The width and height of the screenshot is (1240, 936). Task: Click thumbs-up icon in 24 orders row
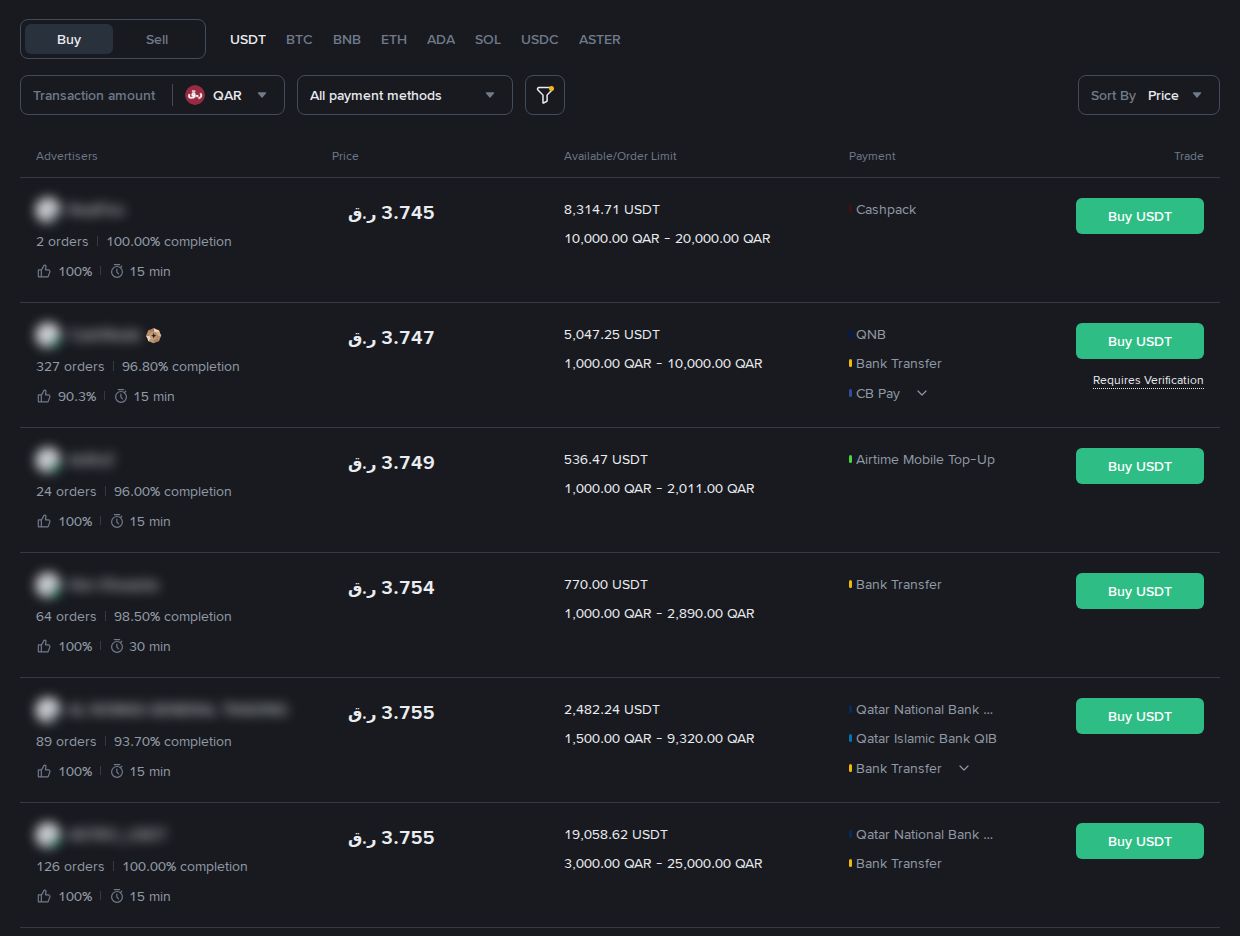click(x=44, y=521)
